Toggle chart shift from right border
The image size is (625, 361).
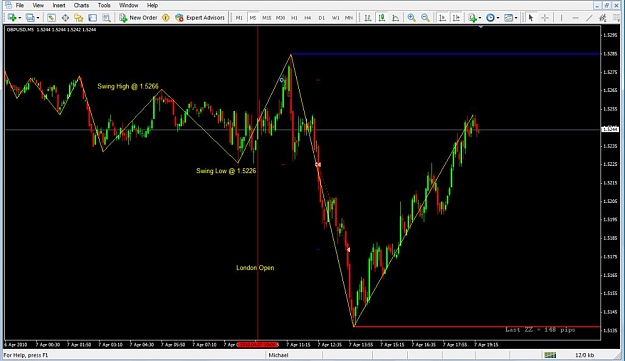(456, 18)
